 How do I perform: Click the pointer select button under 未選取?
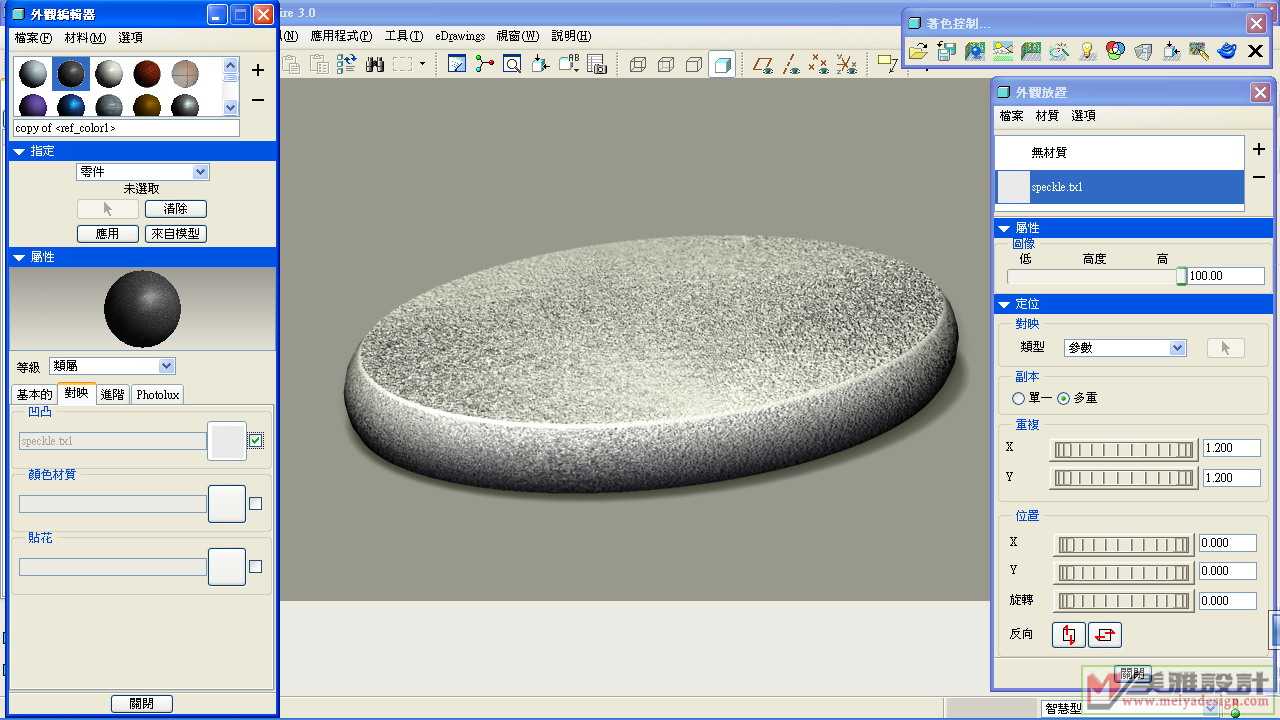pyautogui.click(x=108, y=209)
